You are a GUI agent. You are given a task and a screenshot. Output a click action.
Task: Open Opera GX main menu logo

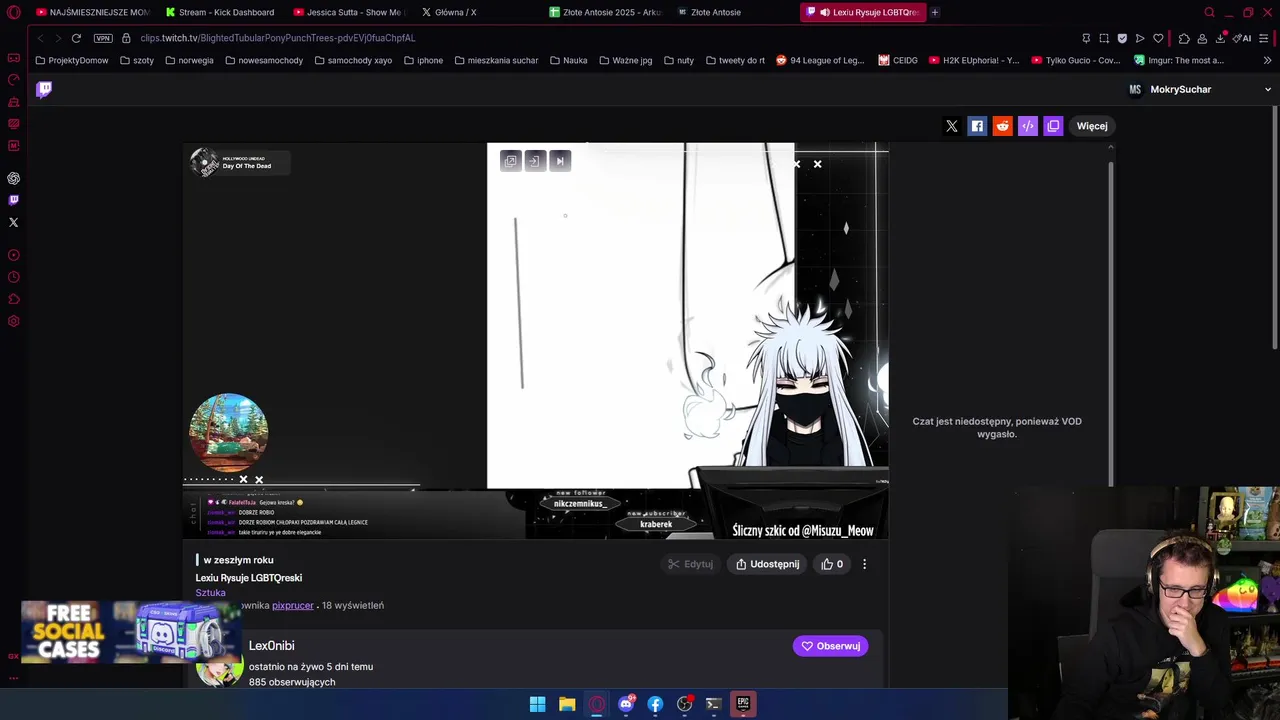(x=13, y=12)
